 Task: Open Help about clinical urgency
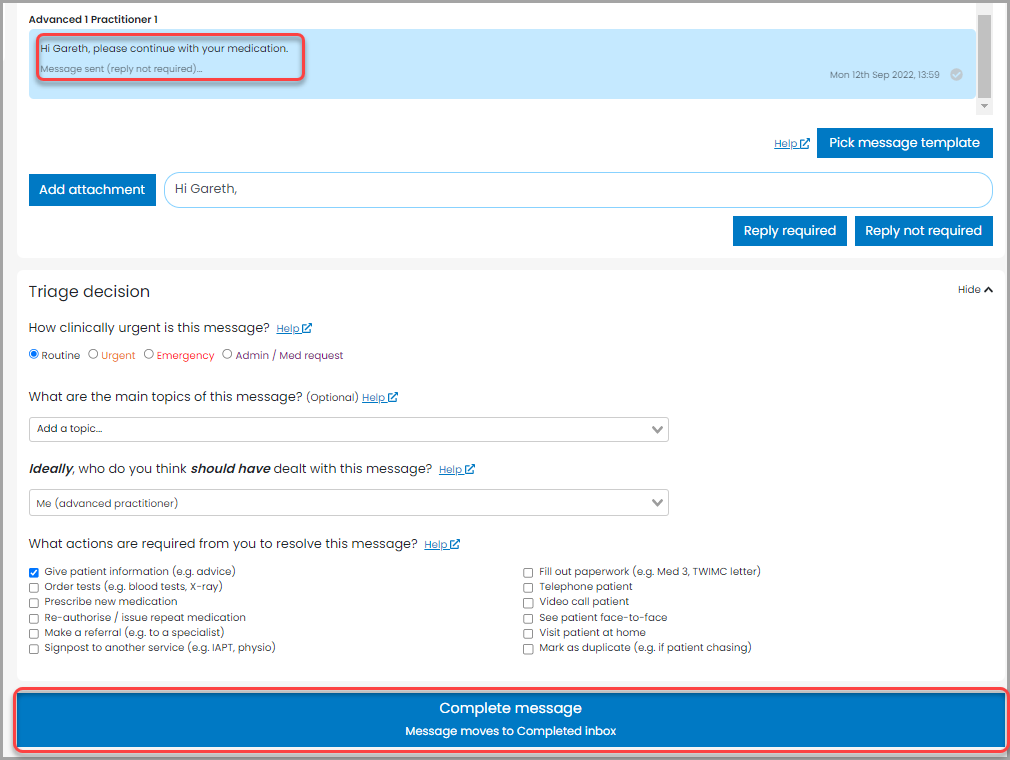294,328
